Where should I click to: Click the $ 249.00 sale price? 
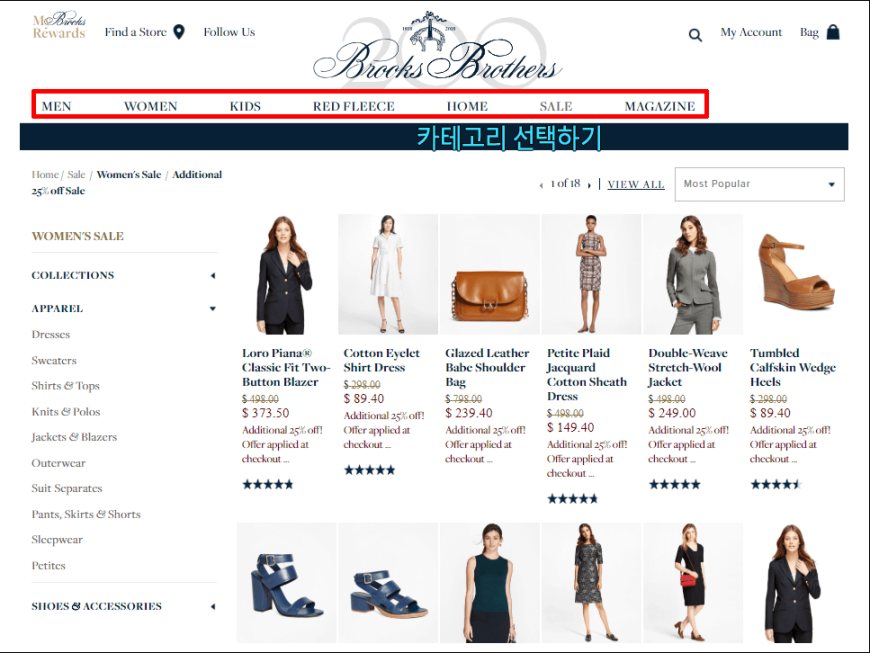(x=672, y=413)
